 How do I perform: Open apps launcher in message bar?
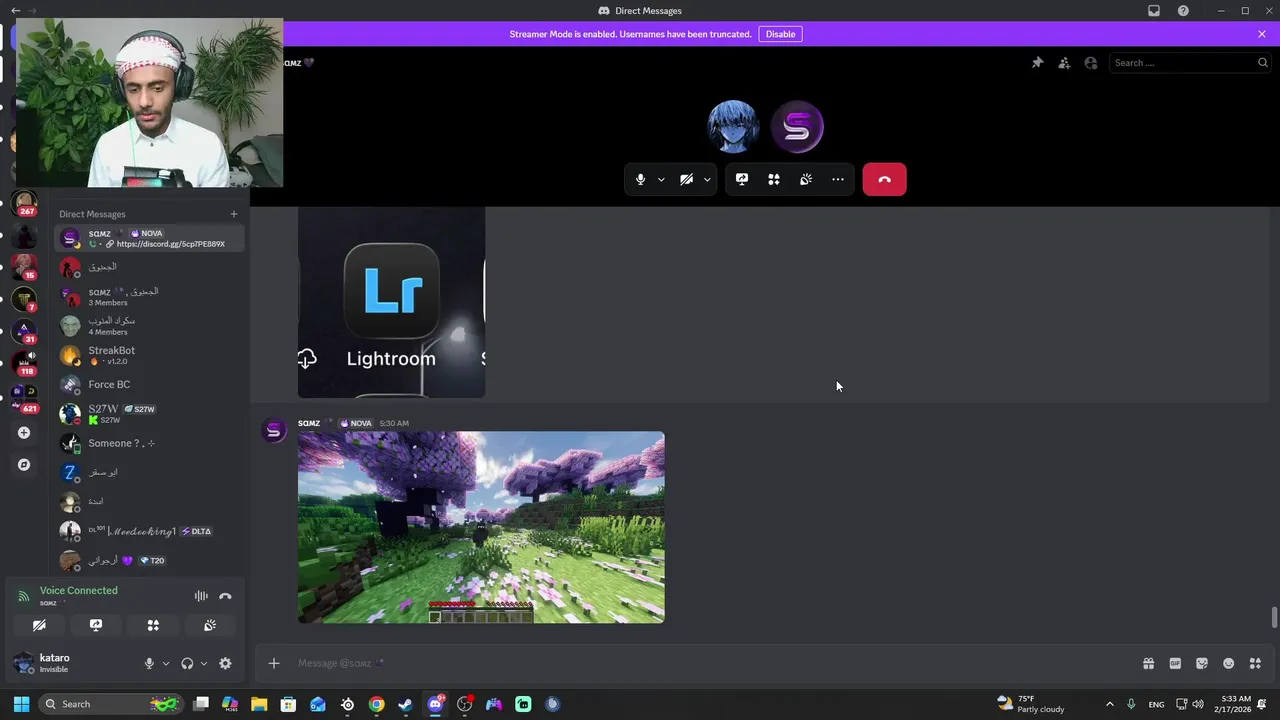pyautogui.click(x=1255, y=663)
